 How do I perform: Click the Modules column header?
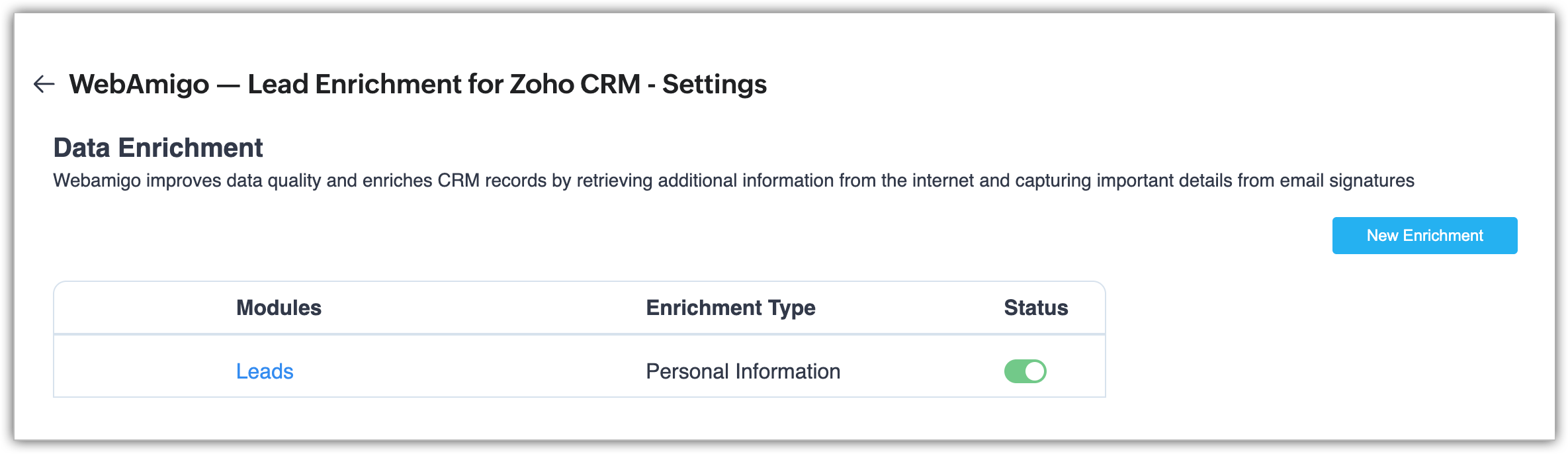point(279,308)
